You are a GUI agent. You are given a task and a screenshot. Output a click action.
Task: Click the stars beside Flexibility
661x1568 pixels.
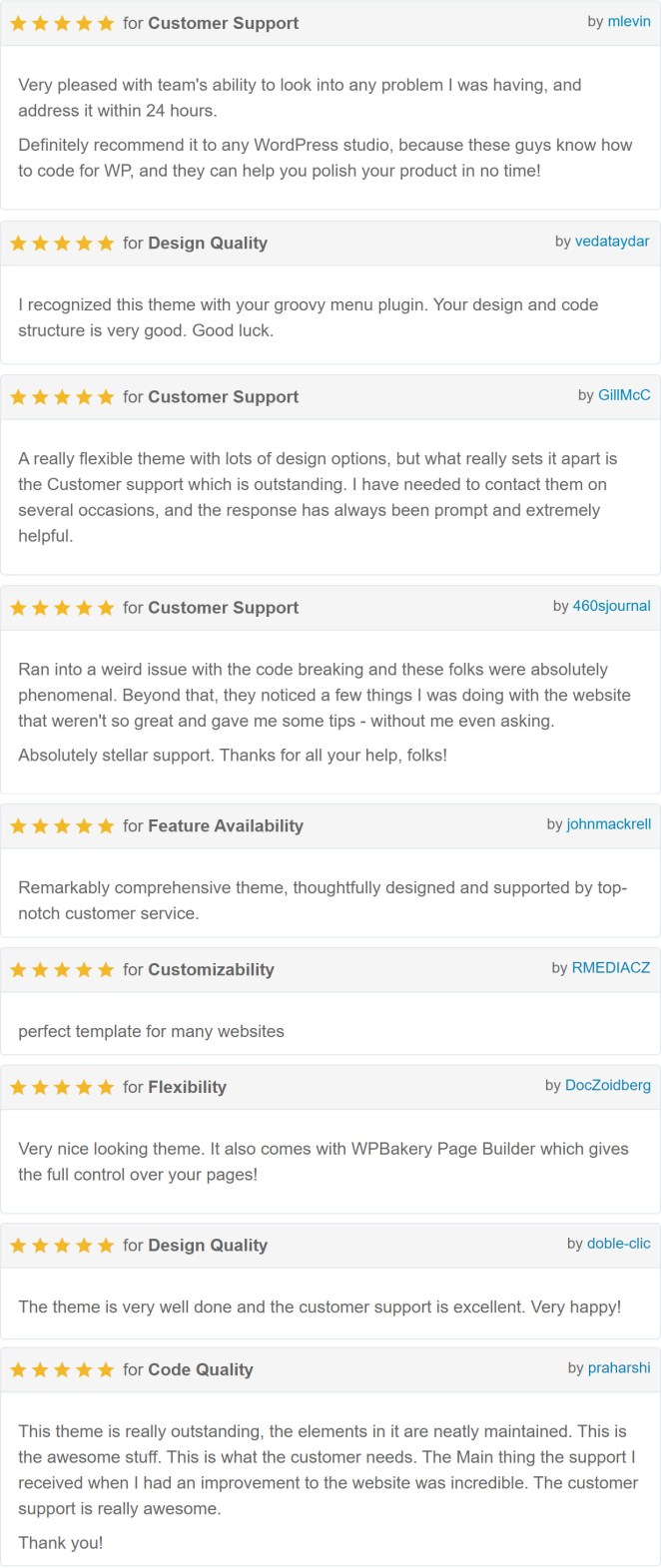pos(62,1087)
